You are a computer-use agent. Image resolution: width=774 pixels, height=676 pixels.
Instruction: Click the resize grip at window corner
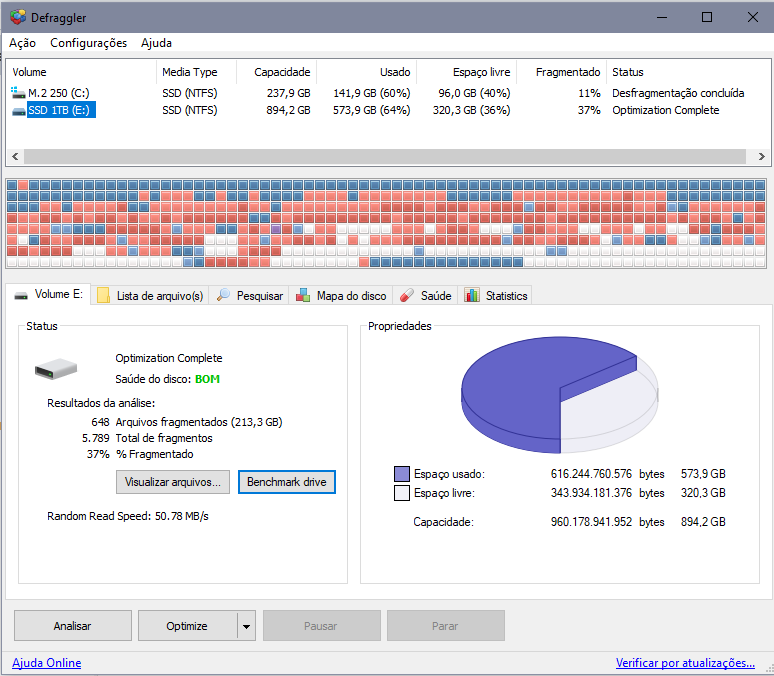768,669
